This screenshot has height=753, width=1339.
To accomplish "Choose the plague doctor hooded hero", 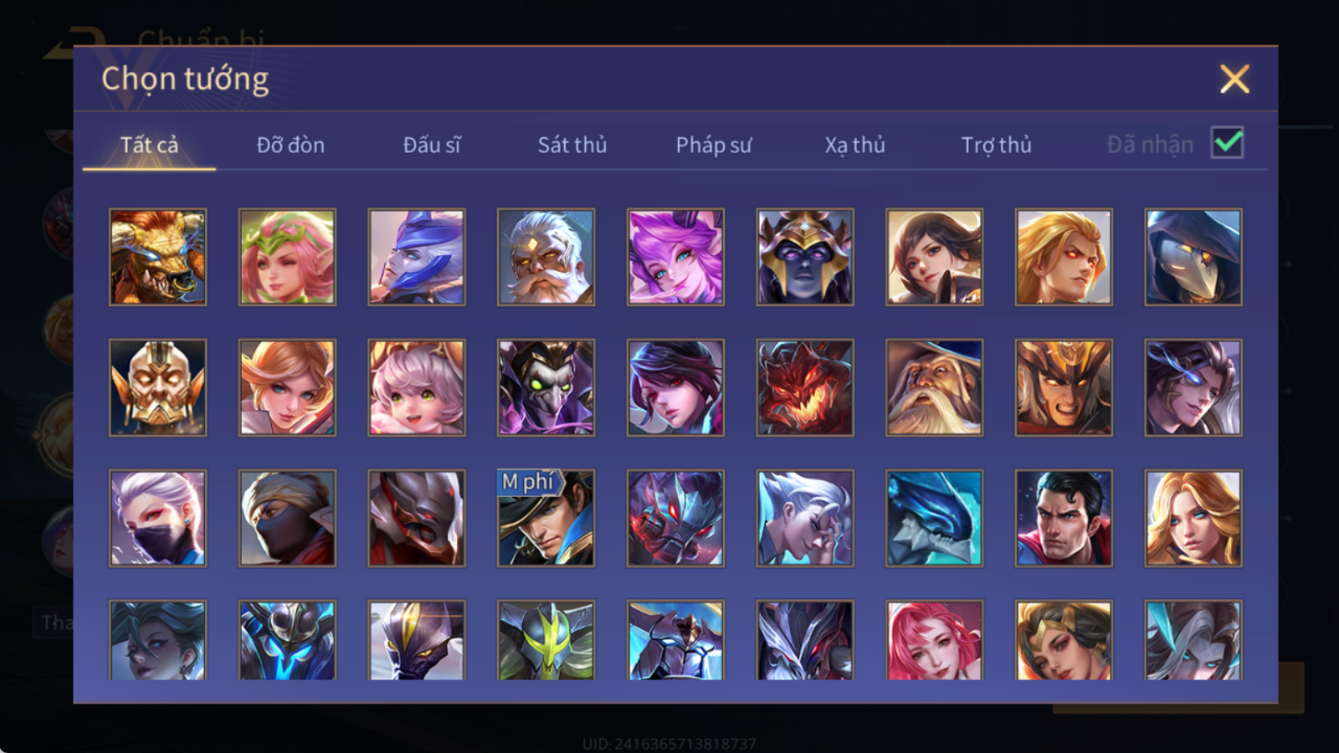I will pos(1193,257).
